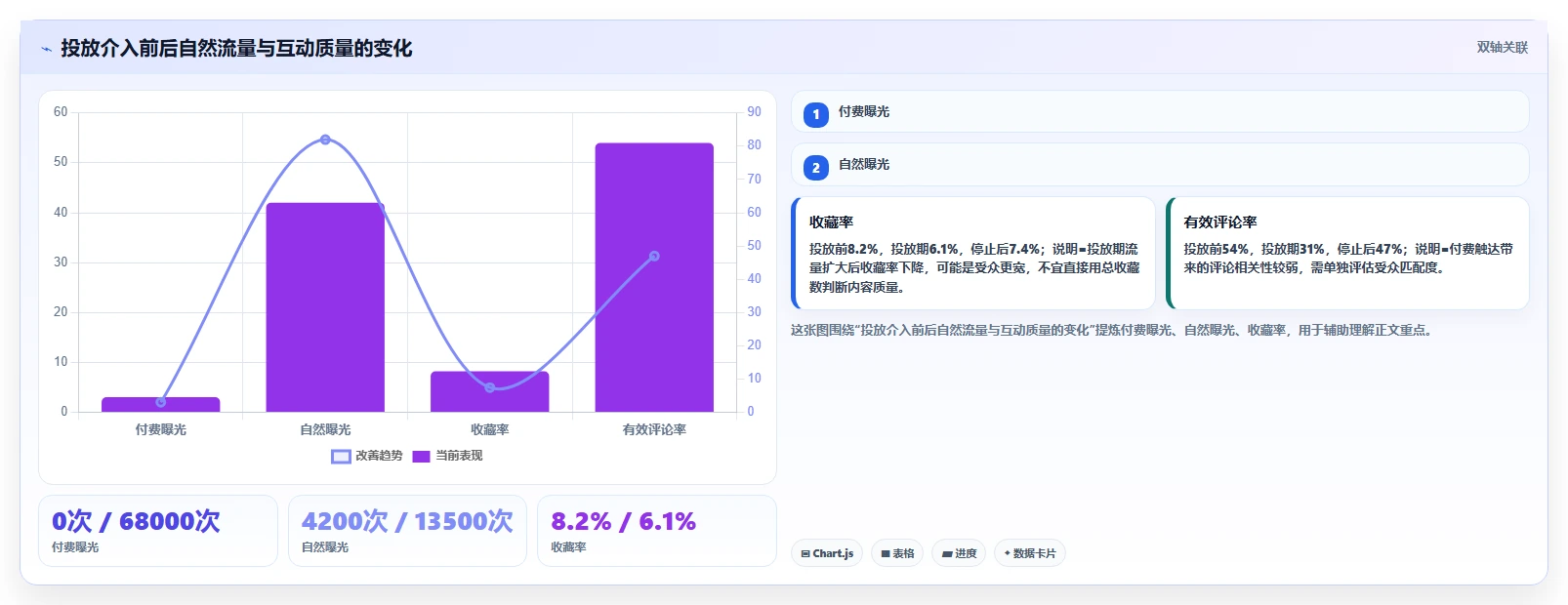Toggle the 当前表现 legend swatch
1568x605 pixels.
click(421, 456)
